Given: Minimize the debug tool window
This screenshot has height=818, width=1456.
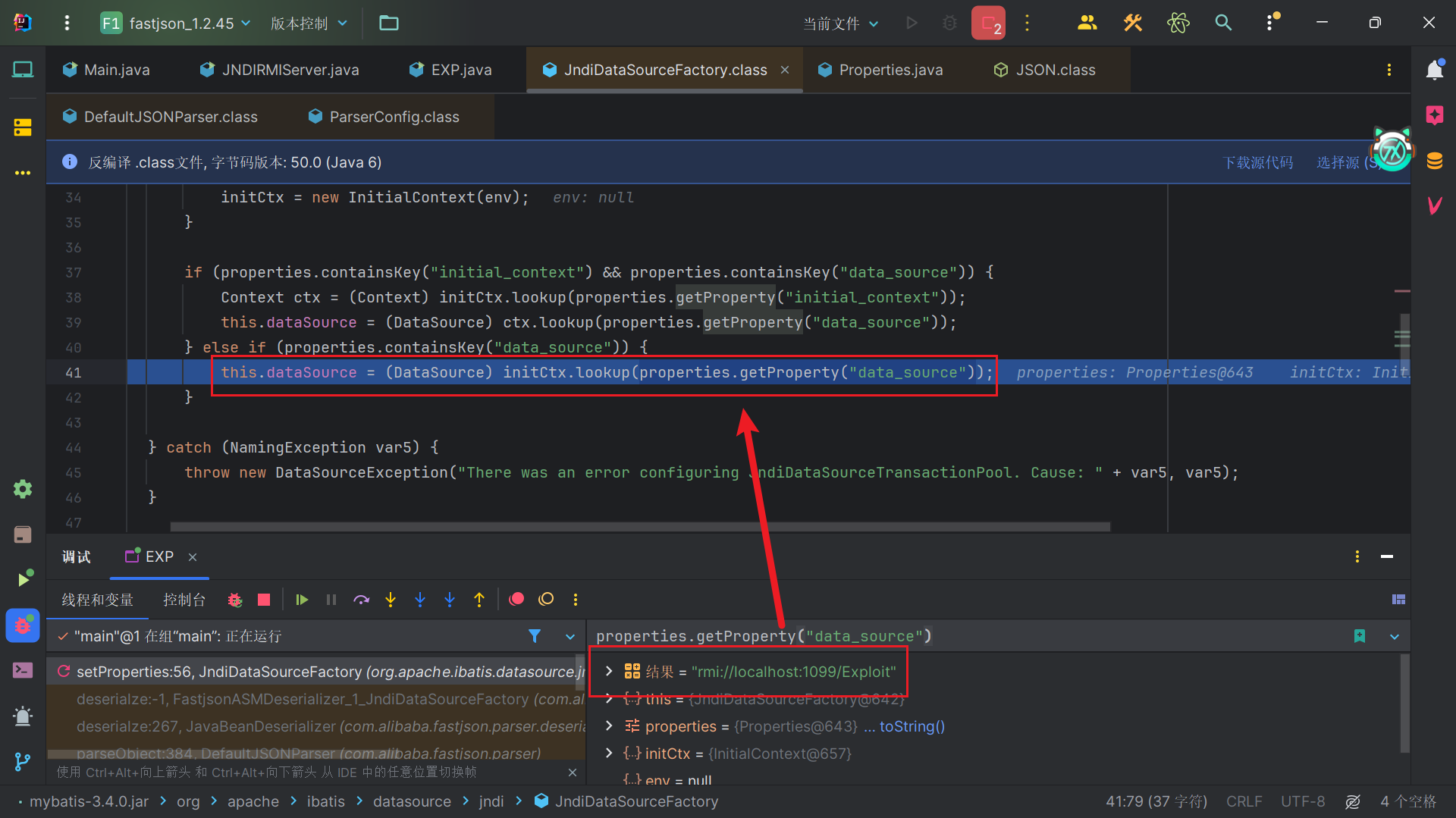Looking at the screenshot, I should click(1387, 557).
